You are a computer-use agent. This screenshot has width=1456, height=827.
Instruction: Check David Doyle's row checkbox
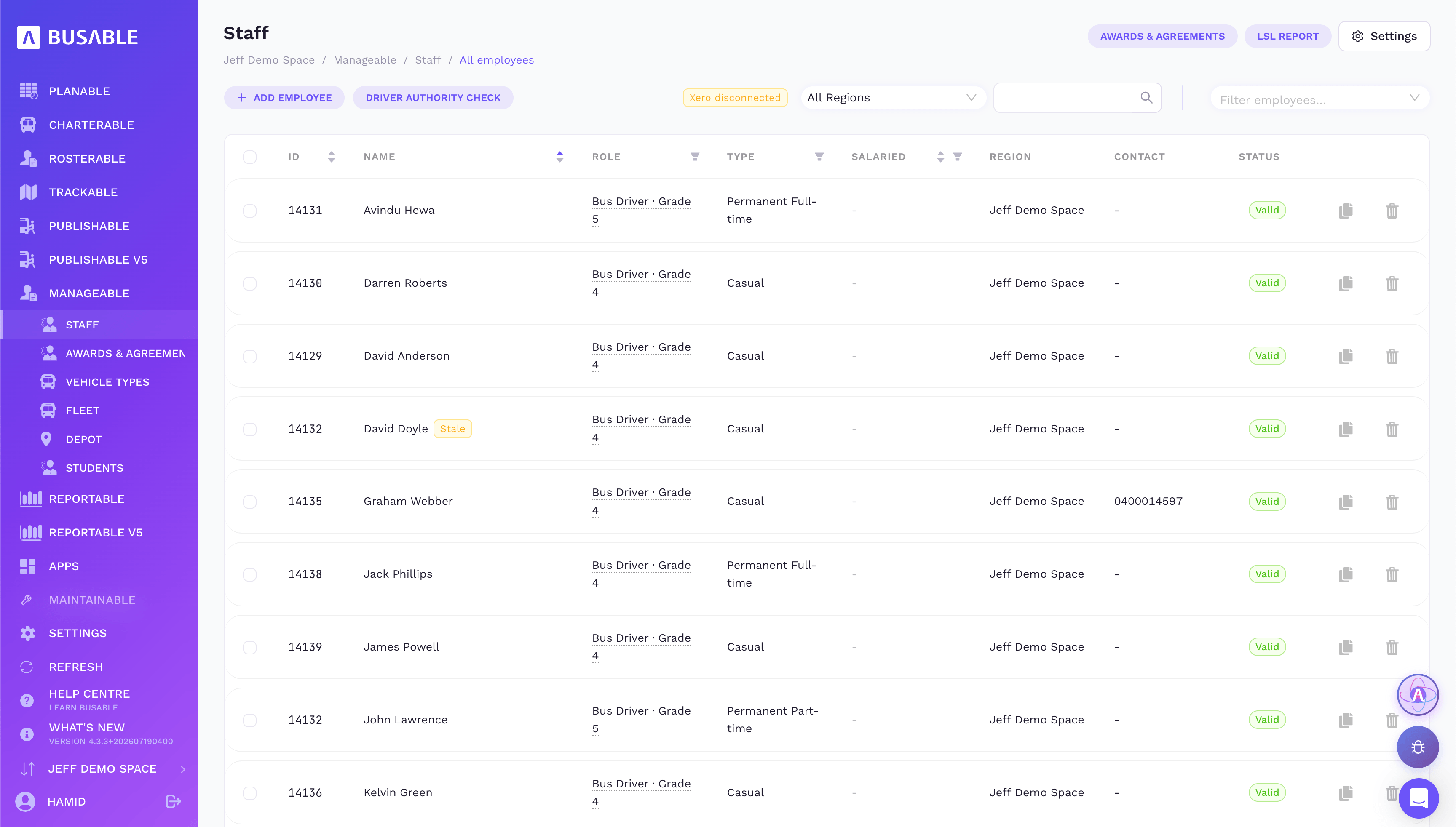coord(249,429)
